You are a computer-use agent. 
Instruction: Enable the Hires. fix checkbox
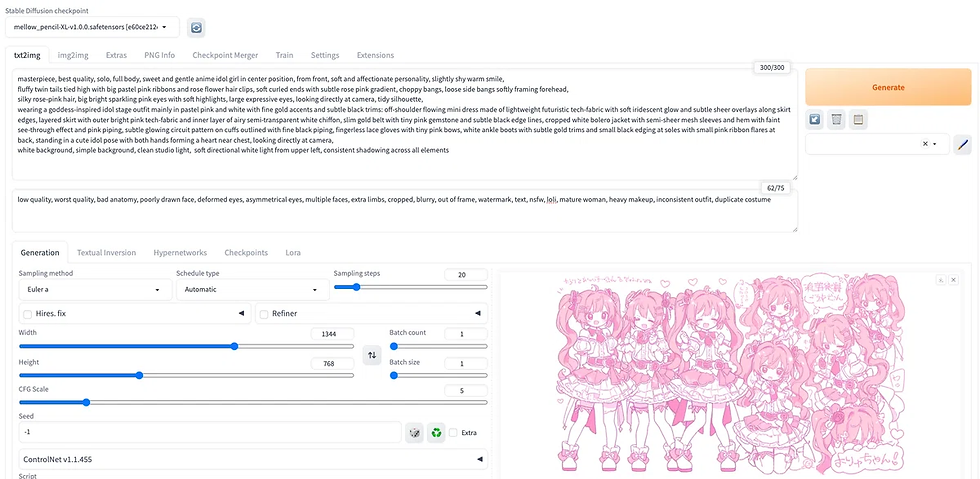28,313
